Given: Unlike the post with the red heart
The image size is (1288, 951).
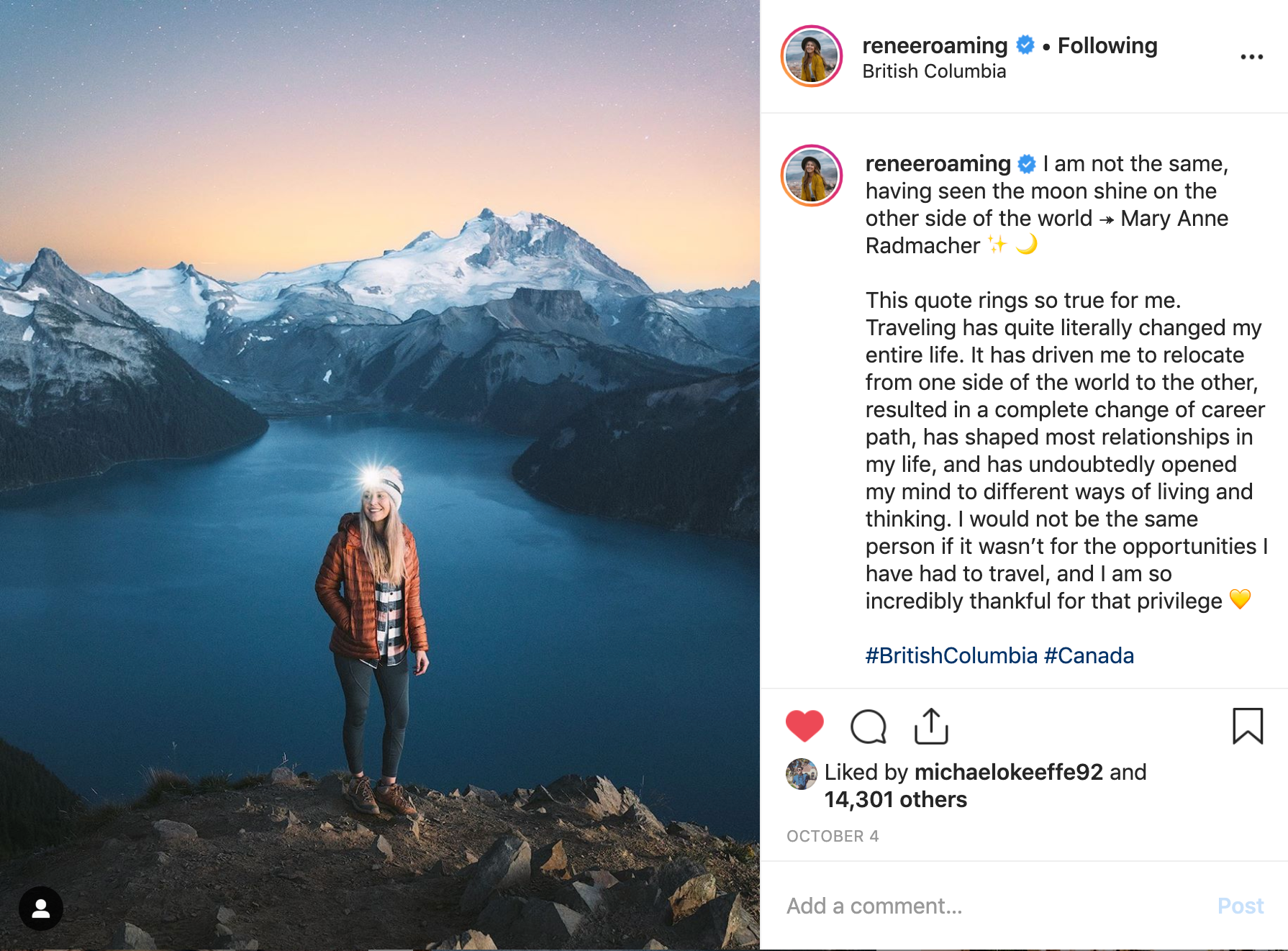Looking at the screenshot, I should (804, 725).
